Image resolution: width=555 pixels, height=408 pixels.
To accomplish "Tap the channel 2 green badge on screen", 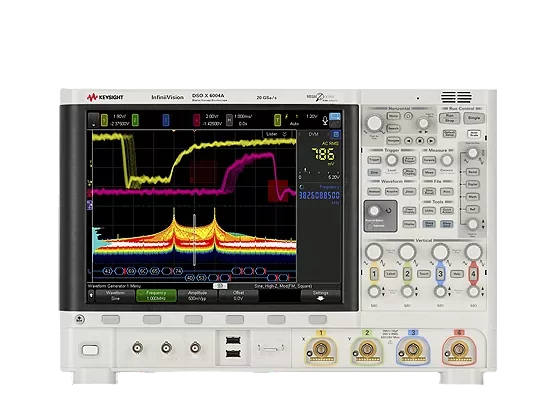I will [x=135, y=120].
